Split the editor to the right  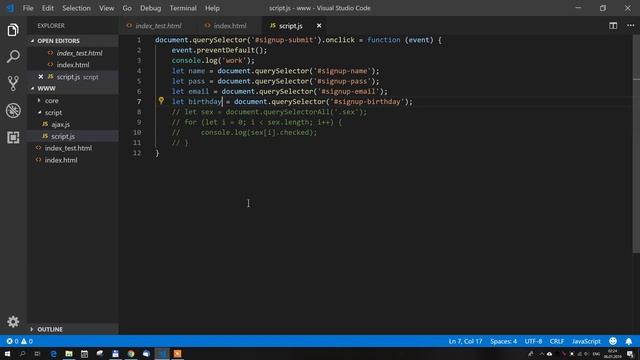(x=613, y=25)
